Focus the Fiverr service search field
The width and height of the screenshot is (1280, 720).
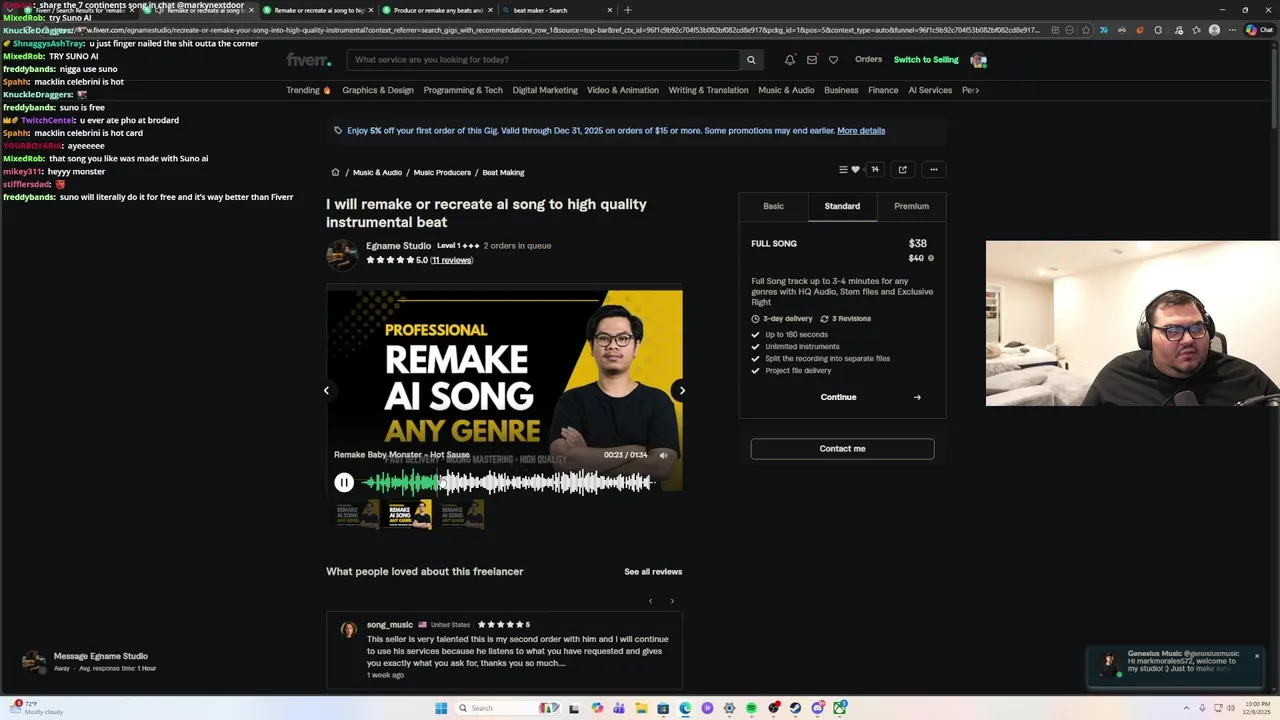543,60
